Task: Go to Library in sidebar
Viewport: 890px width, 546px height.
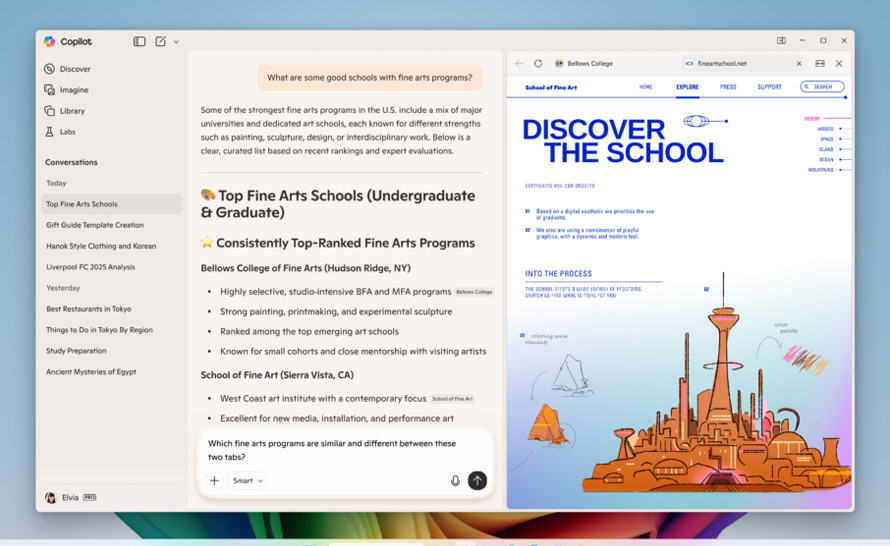Action: point(71,111)
